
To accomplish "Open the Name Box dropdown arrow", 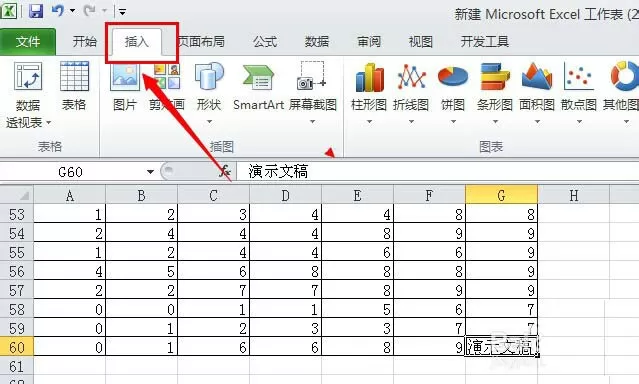I will [150, 172].
